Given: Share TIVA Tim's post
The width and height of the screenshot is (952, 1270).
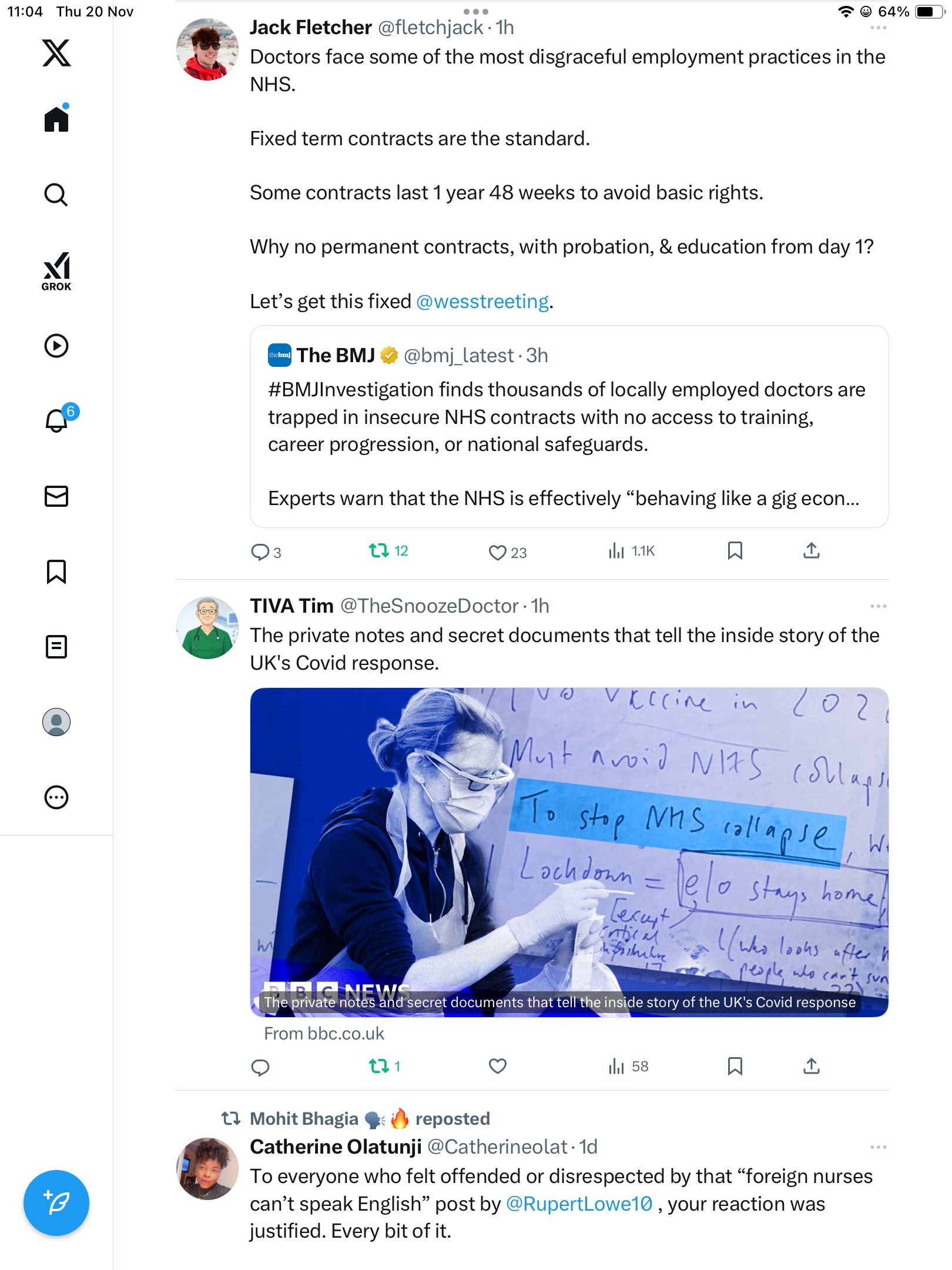Looking at the screenshot, I should pos(811,1066).
